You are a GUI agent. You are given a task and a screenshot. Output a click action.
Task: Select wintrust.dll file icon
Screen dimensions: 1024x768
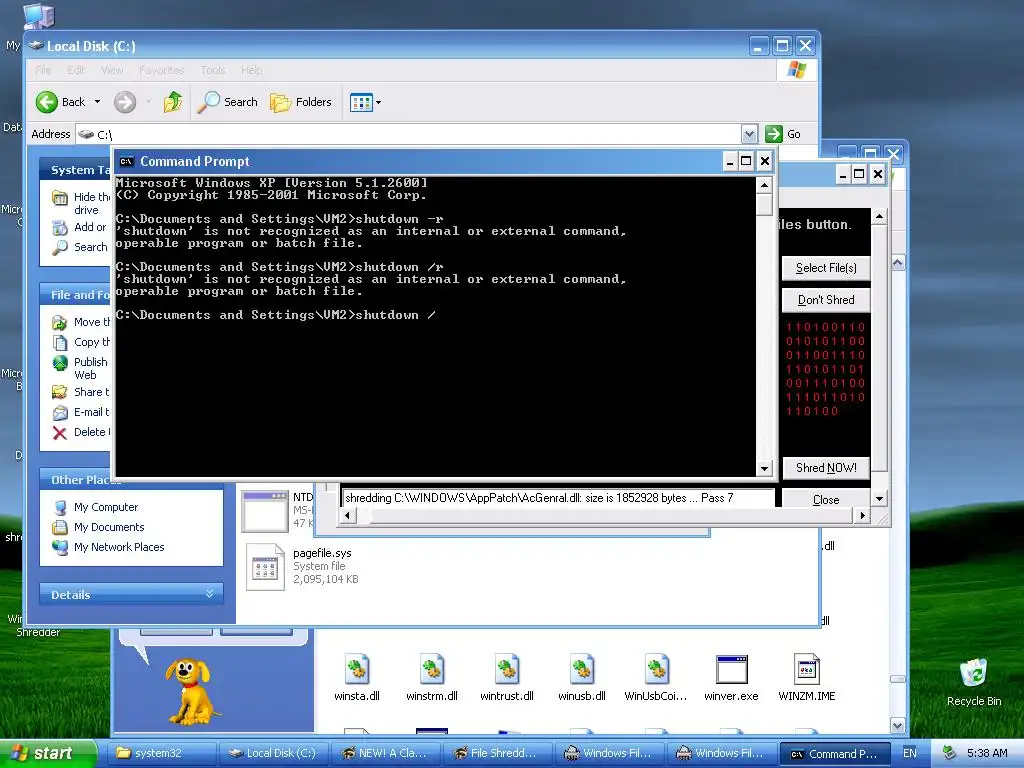(x=507, y=677)
